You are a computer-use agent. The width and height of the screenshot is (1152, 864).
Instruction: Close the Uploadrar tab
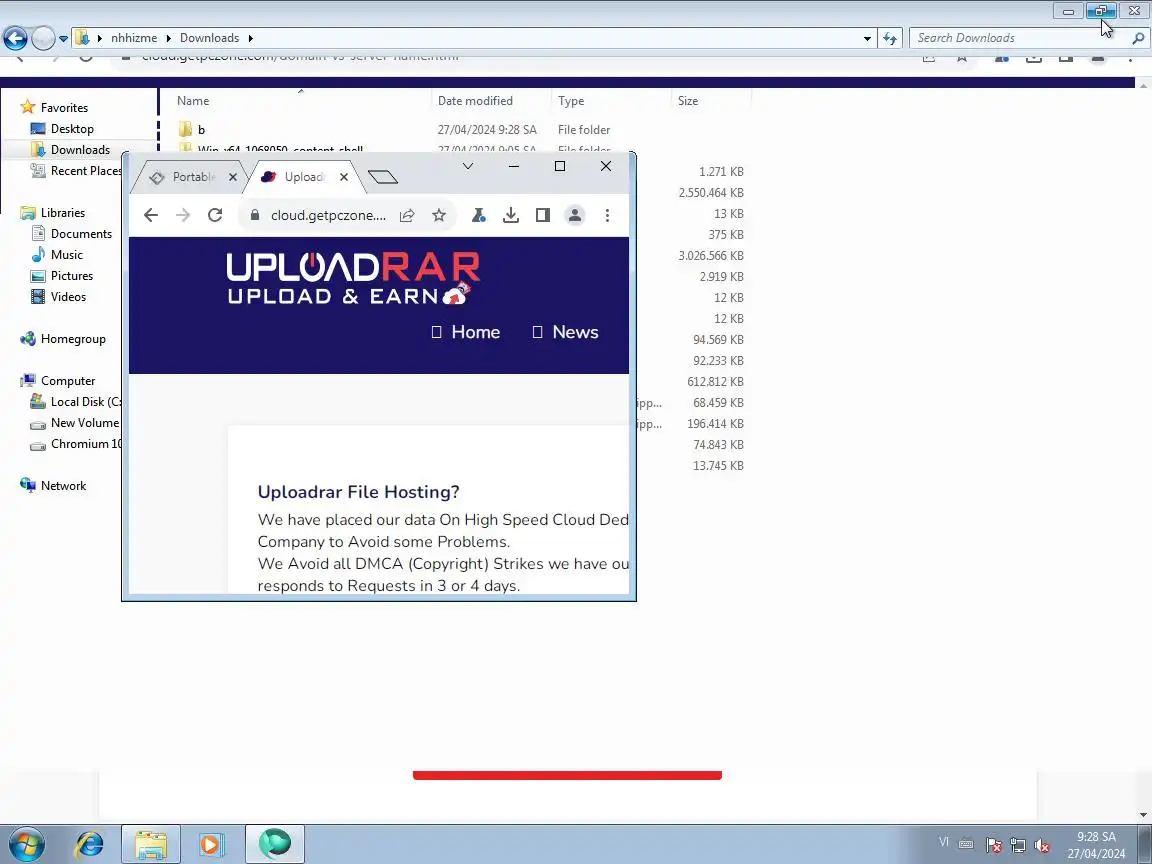tap(344, 177)
